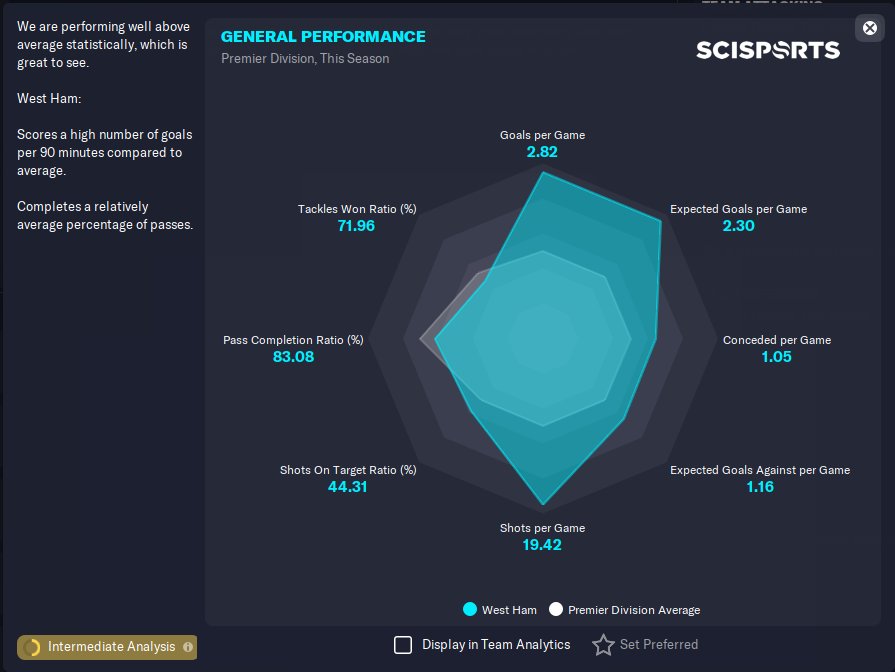Click the Pass Completion Ratio value
895x672 pixels.
pos(293,357)
